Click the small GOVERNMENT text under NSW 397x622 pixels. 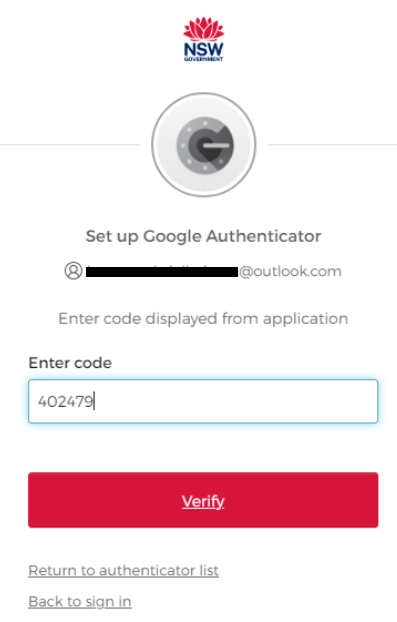[203, 59]
